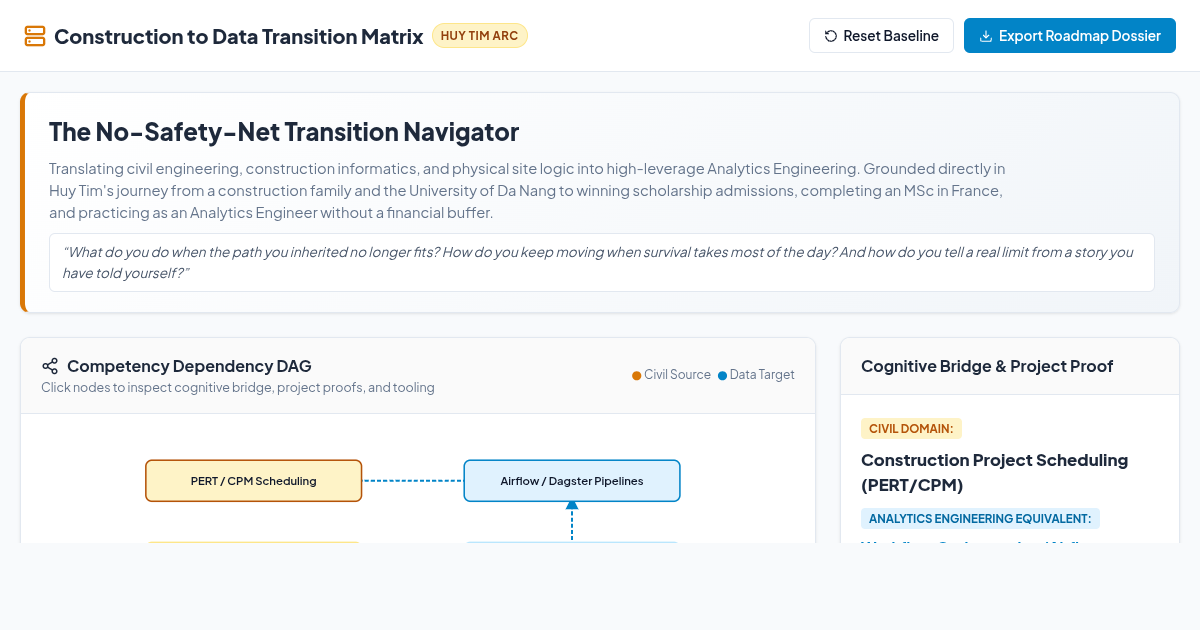Click the reset arrow icon in Reset Baseline
This screenshot has width=1200, height=630.
[831, 36]
